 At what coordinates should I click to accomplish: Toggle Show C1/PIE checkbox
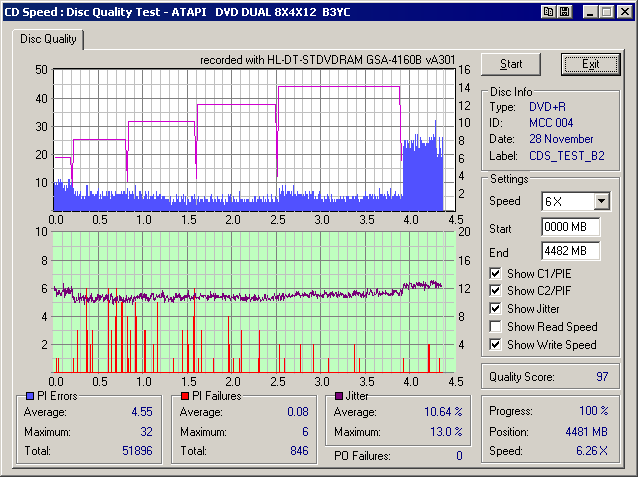(495, 274)
